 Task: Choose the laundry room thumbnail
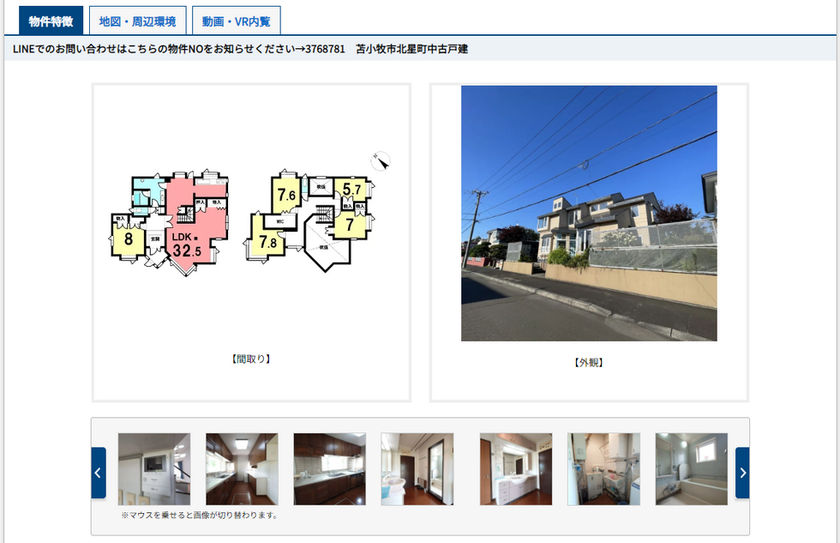pos(603,469)
